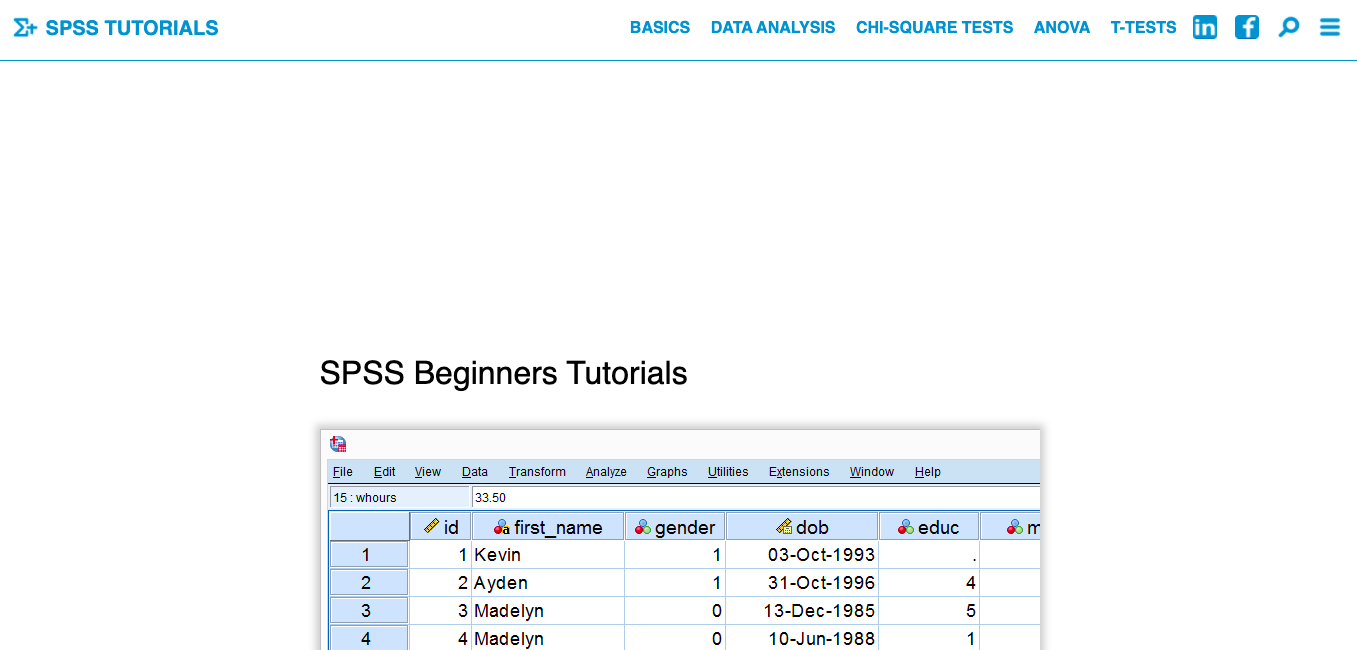Click the '15 : whours' cell reference box

coord(400,498)
